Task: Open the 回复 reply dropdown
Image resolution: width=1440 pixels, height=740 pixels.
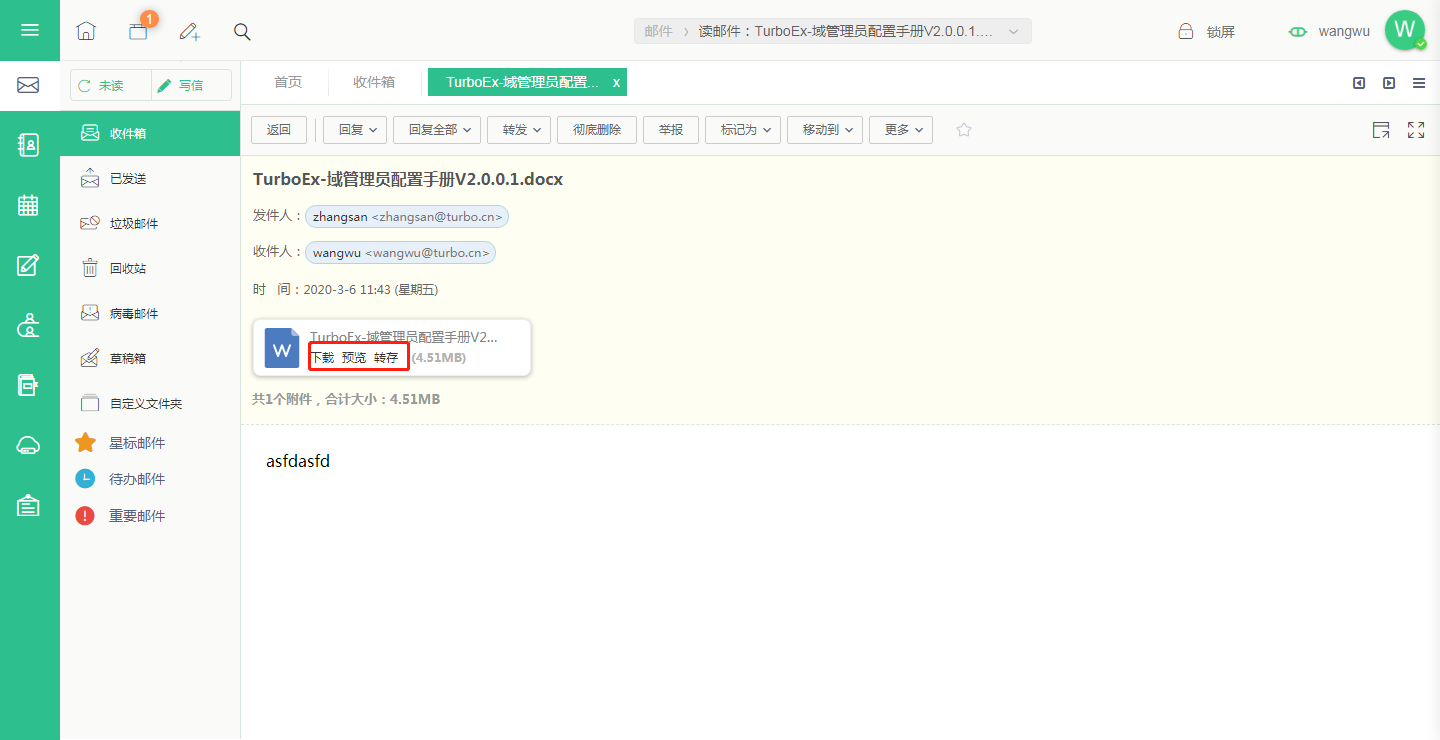Action: 355,130
